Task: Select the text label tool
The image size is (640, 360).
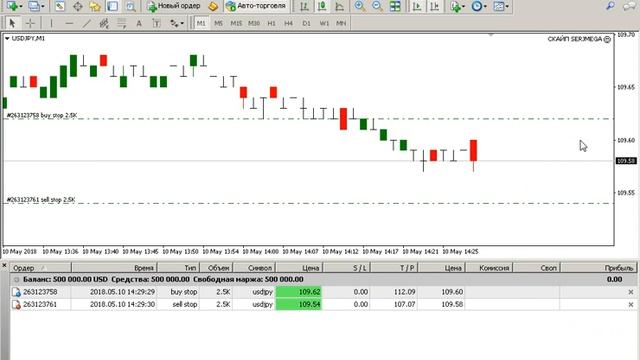Action: point(156,23)
